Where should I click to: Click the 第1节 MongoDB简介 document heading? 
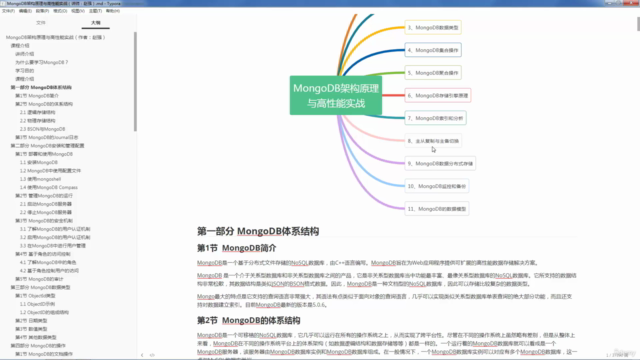click(237, 248)
